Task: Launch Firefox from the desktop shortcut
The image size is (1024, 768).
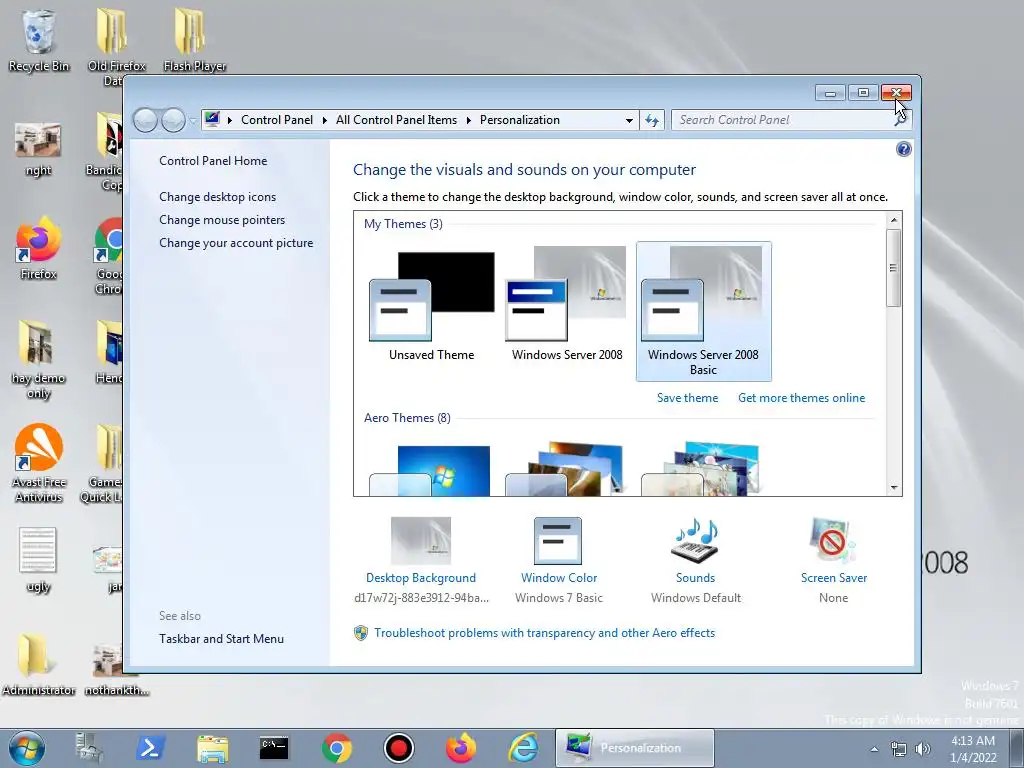Action: (x=39, y=248)
